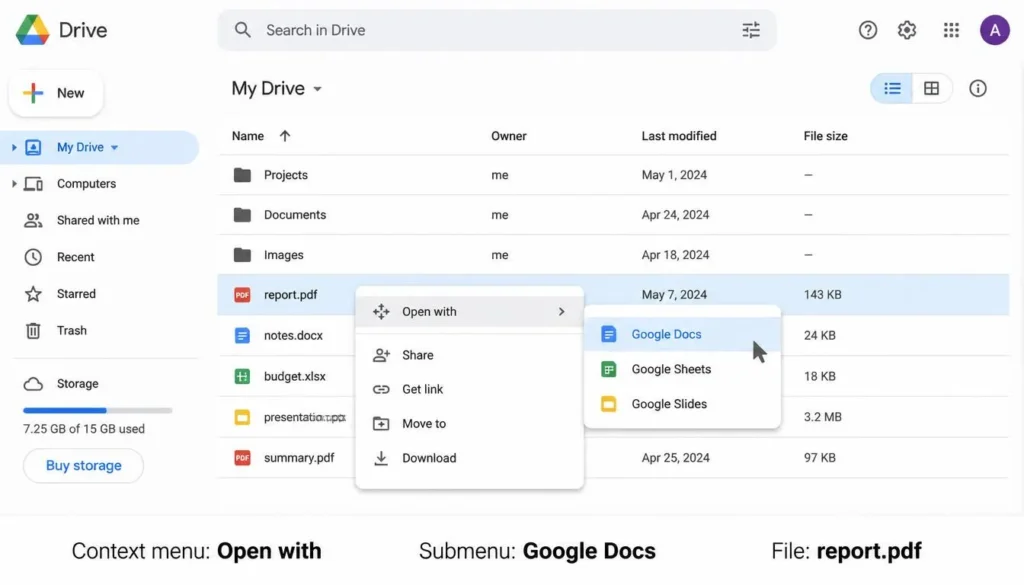Image resolution: width=1024 pixels, height=585 pixels.
Task: Open with Google Slides
Action: (x=682, y=404)
